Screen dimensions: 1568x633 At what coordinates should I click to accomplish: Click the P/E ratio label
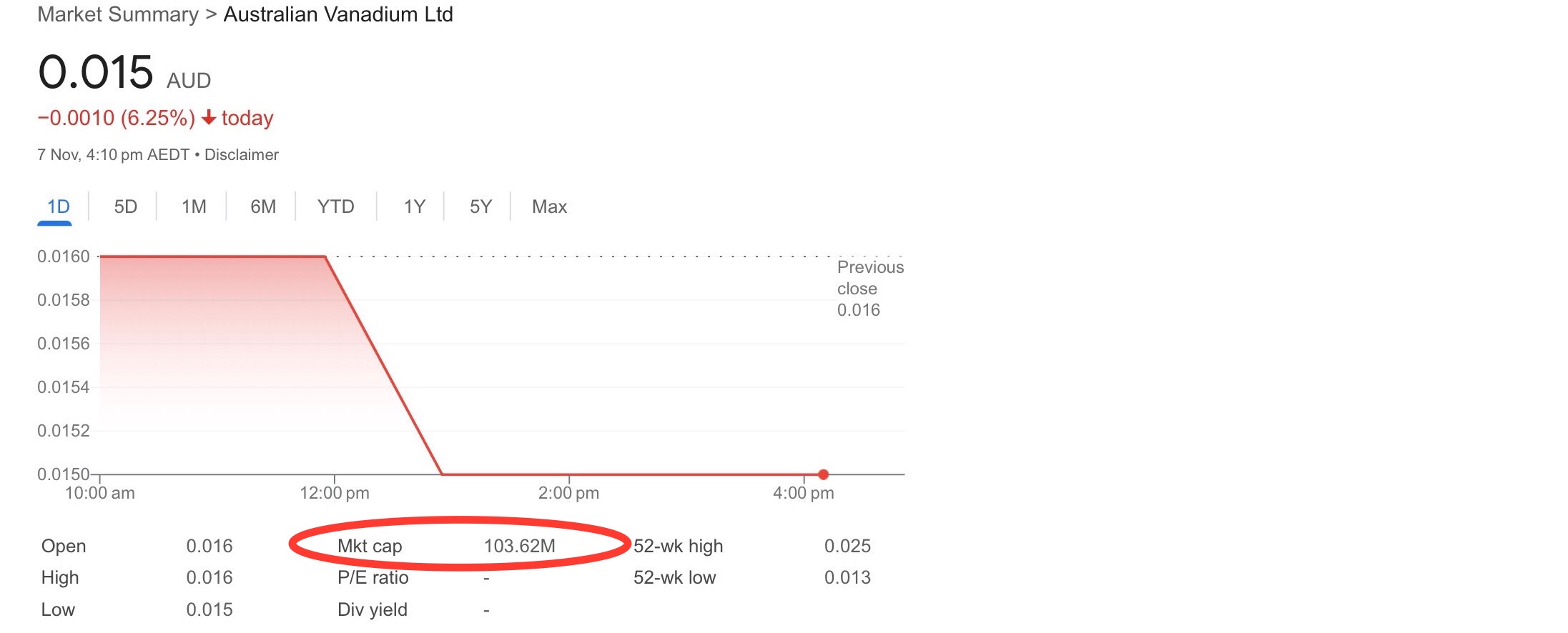click(x=373, y=577)
